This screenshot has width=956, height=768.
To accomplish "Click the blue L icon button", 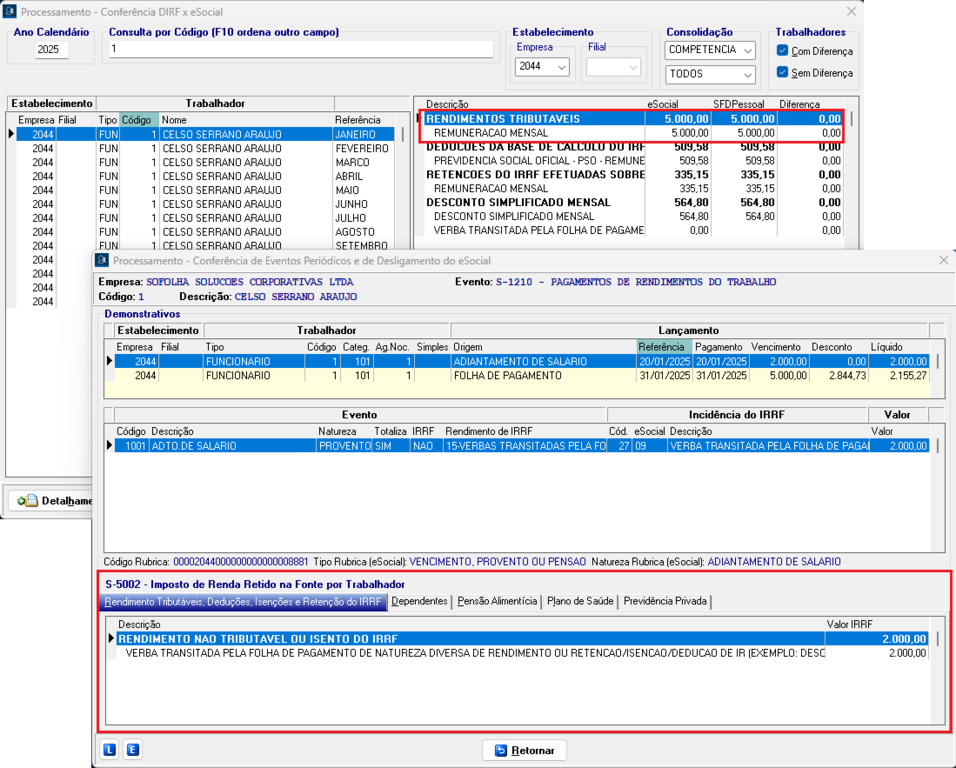I will click(x=109, y=750).
